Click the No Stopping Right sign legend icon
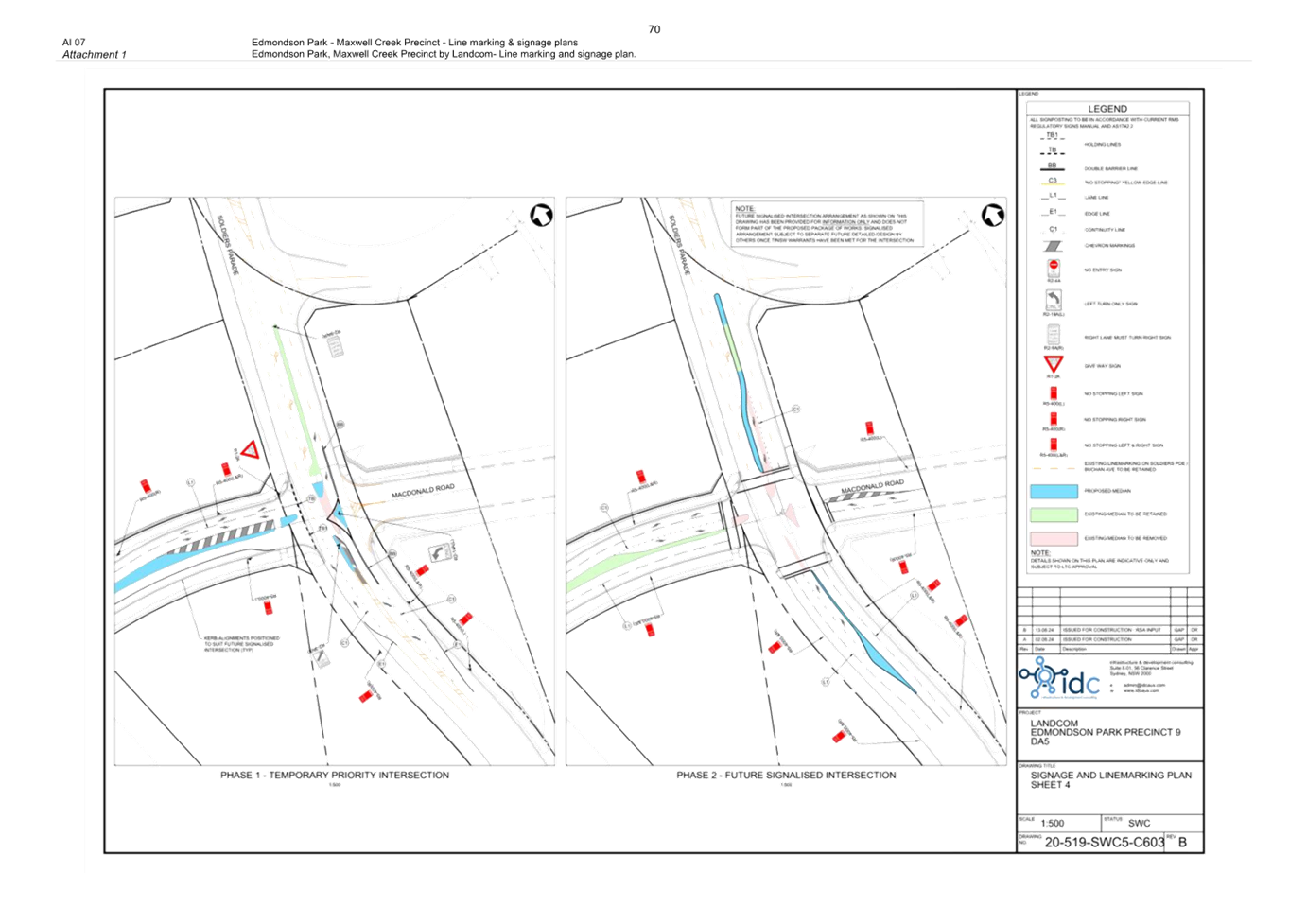This screenshot has height=924, width=1307. 1053,419
